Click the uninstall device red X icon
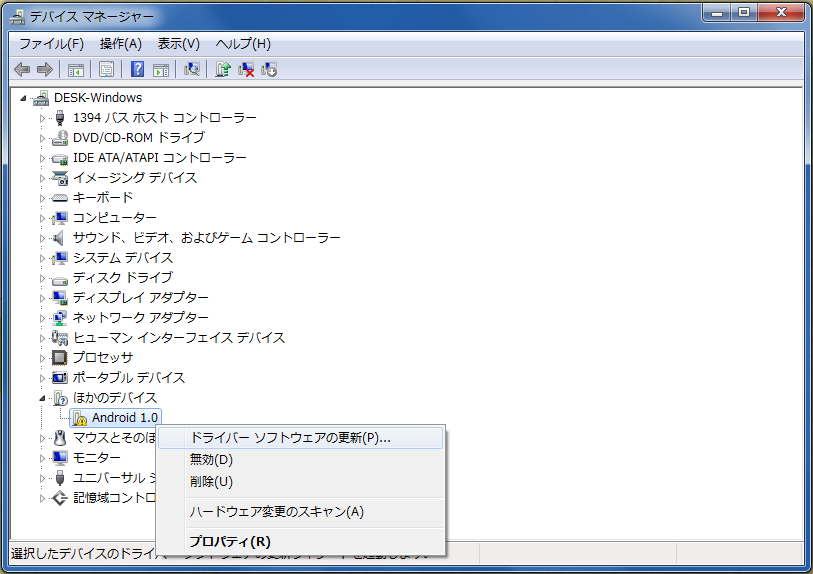813x574 pixels. 246,69
